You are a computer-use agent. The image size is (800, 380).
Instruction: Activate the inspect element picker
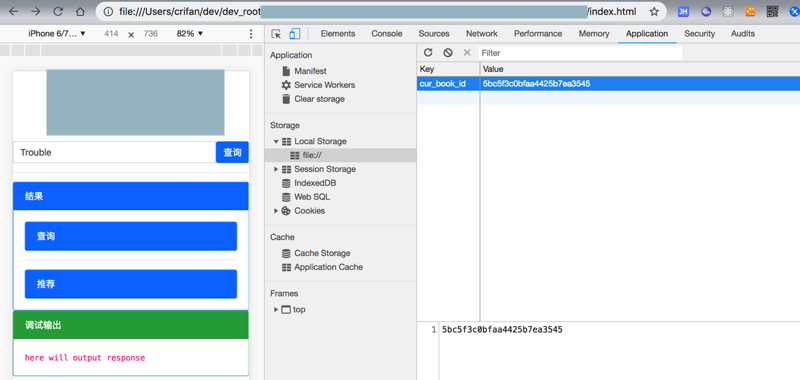(x=276, y=34)
